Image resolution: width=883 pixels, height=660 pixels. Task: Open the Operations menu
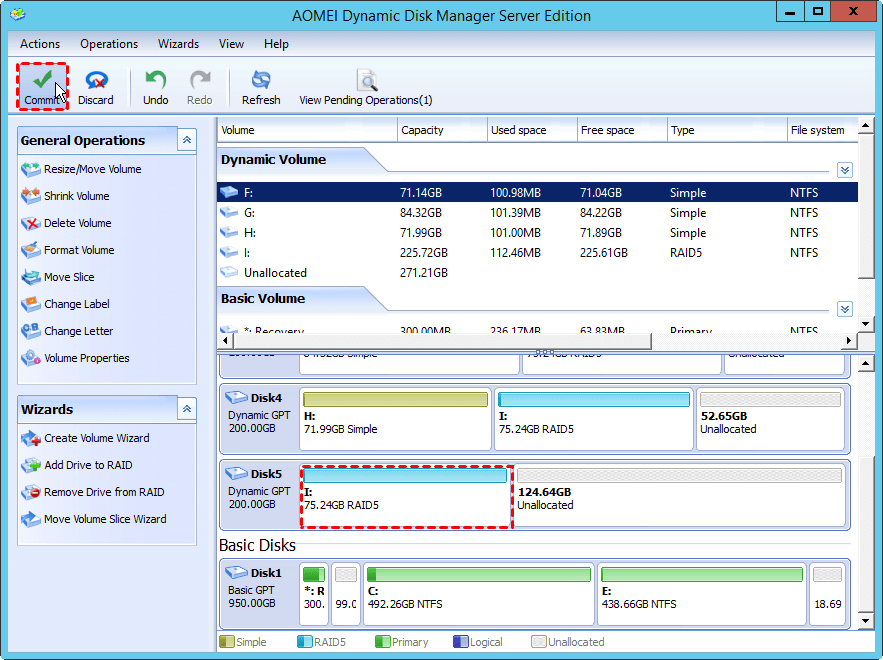[x=109, y=44]
